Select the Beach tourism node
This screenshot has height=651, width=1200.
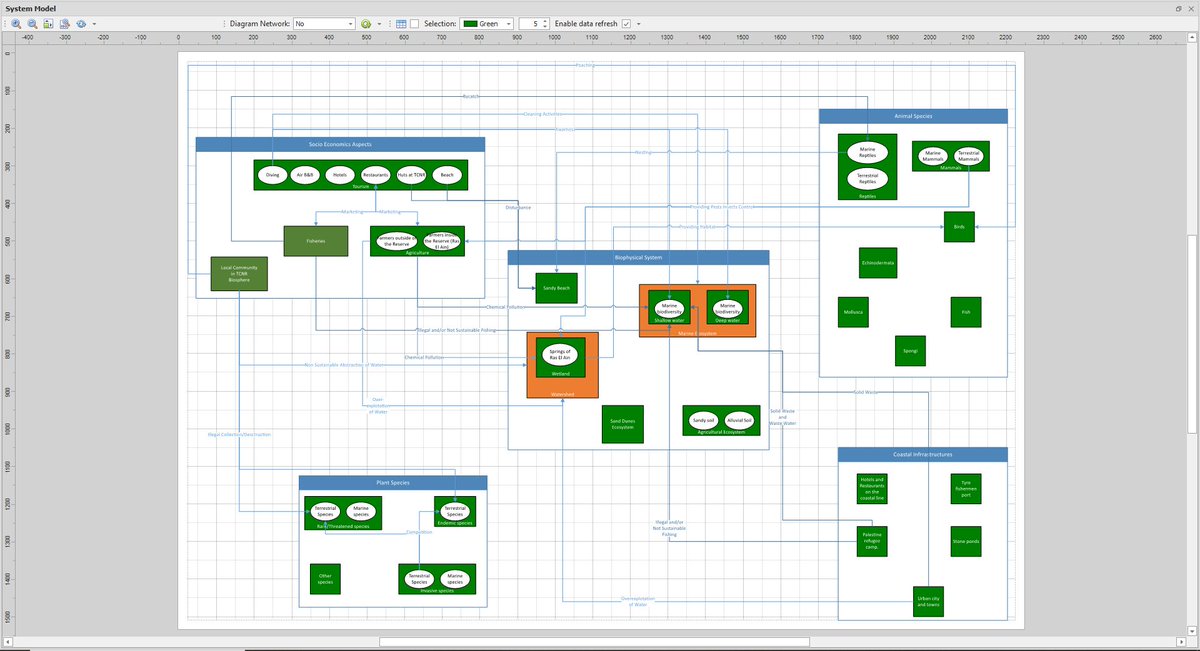click(447, 175)
